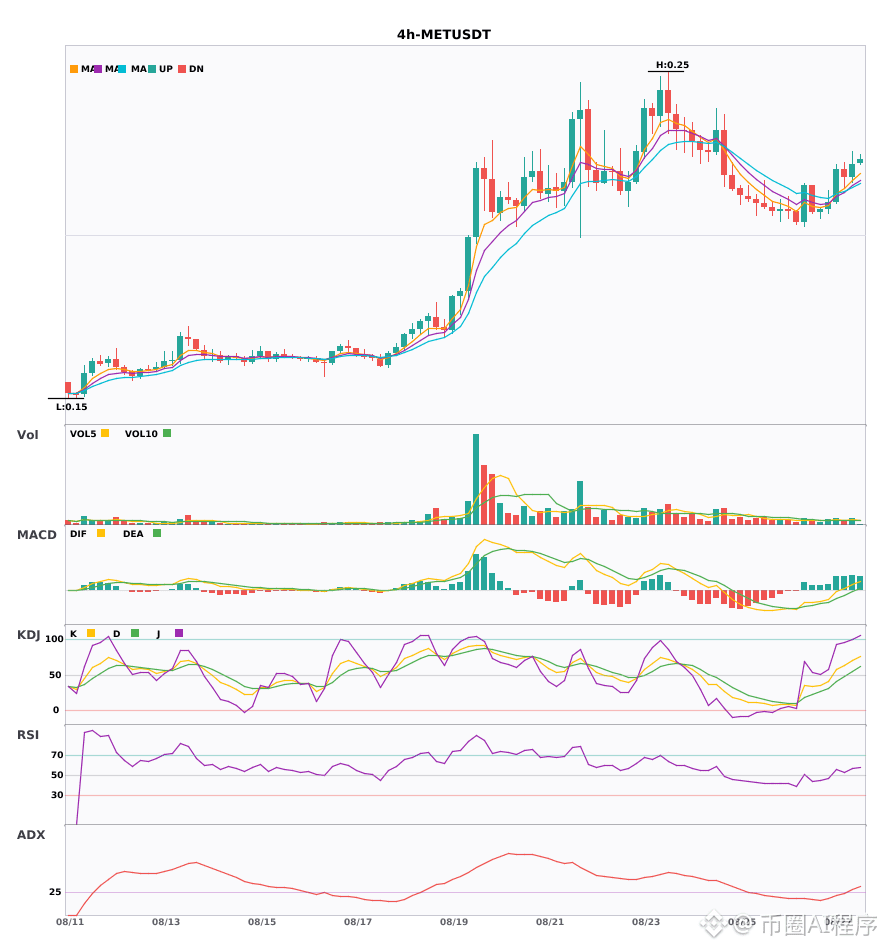The width and height of the screenshot is (885, 950).
Task: Click the purple J line legend swatch
Action: (x=179, y=633)
